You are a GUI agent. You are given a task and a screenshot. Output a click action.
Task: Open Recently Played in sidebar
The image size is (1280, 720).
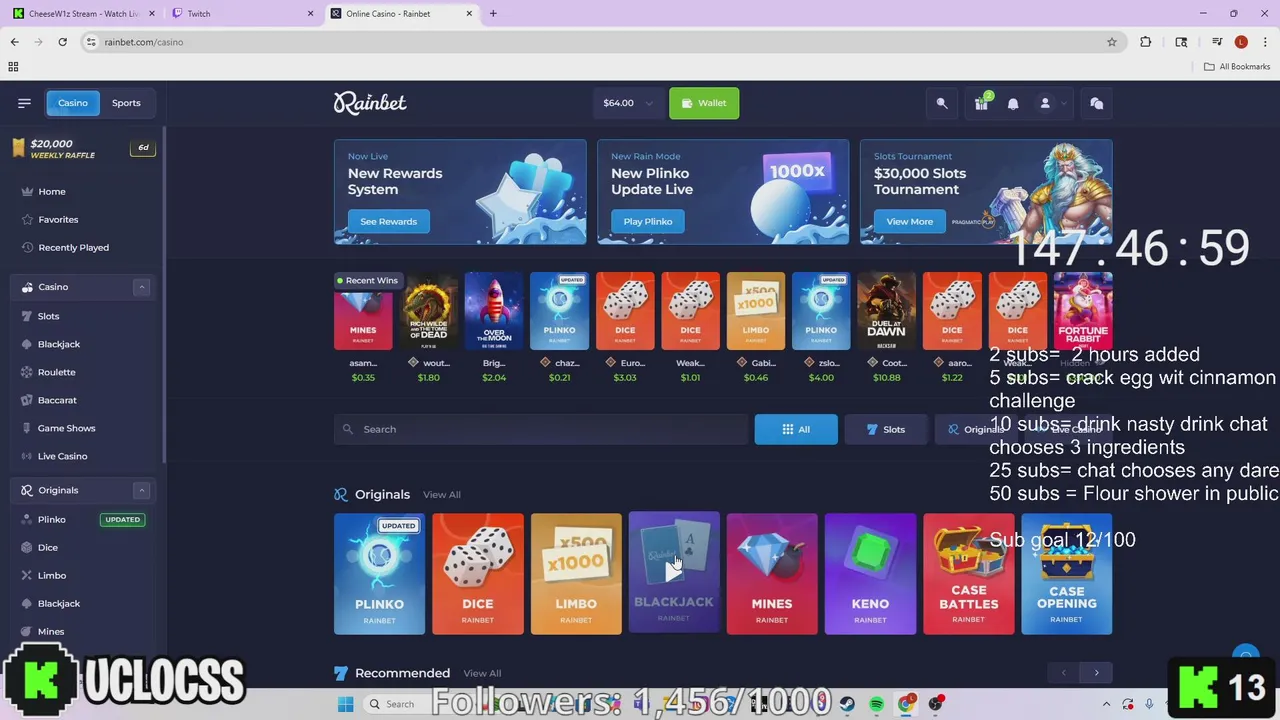coord(73,247)
